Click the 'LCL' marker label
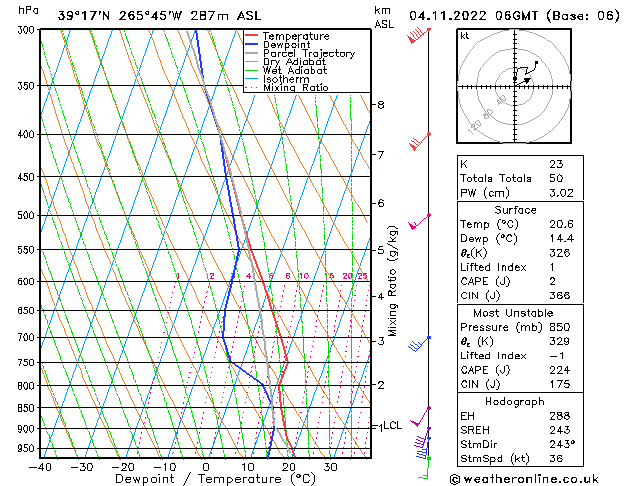The width and height of the screenshot is (629, 486). coord(392,425)
